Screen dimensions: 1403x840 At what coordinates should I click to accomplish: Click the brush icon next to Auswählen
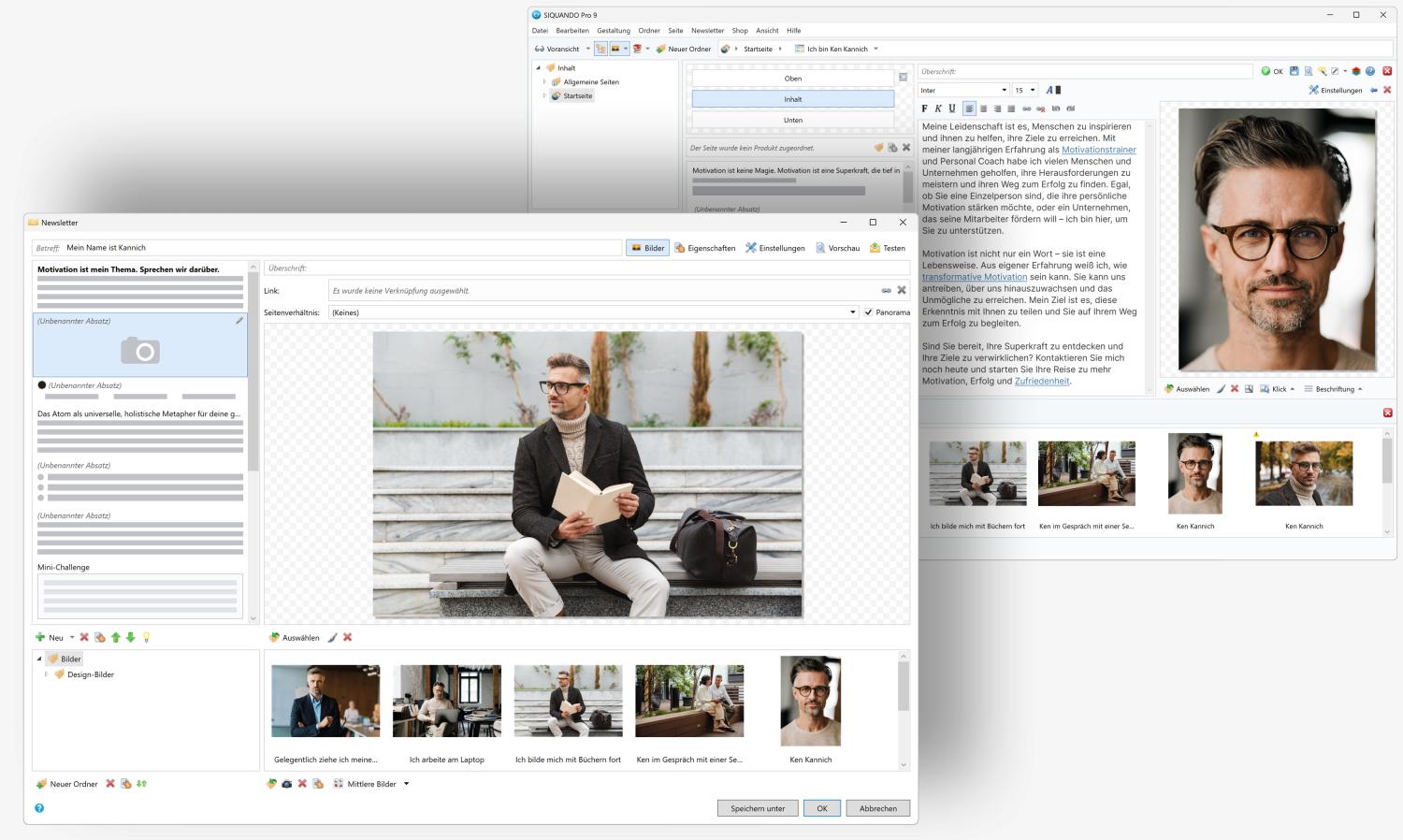[333, 637]
